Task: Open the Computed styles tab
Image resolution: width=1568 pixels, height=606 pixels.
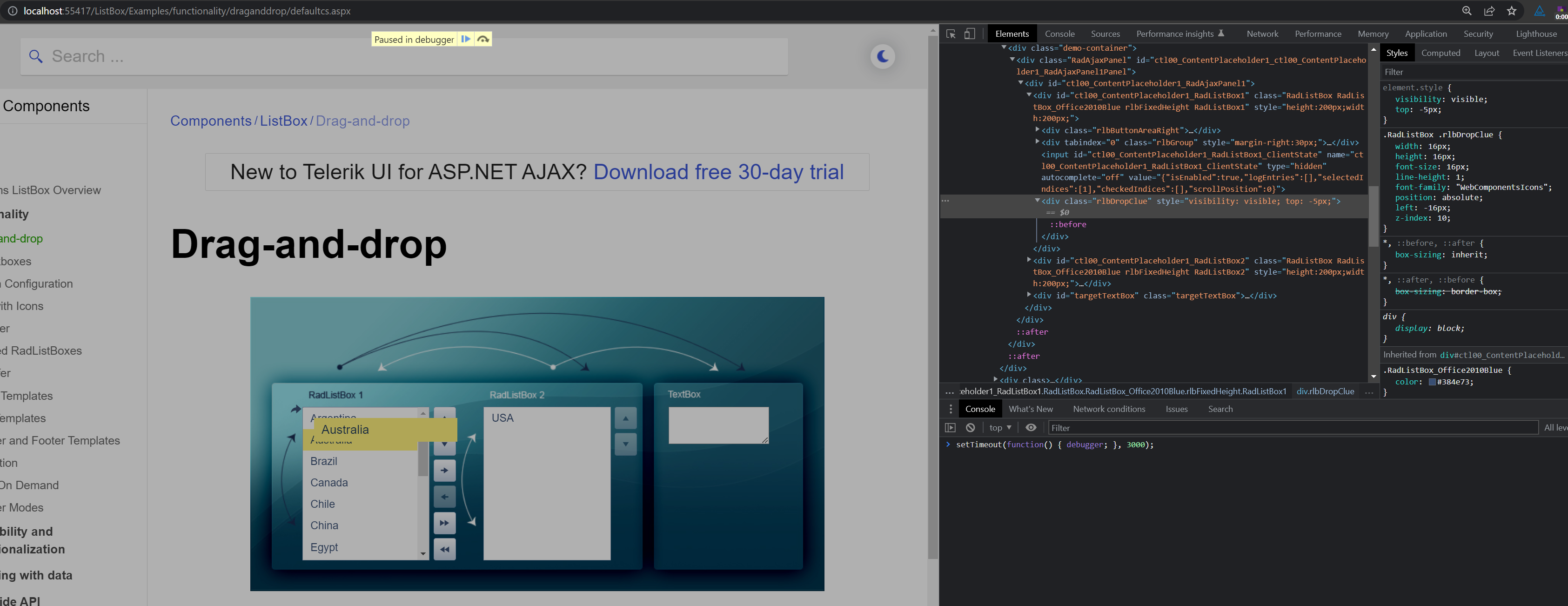Action: [1440, 53]
